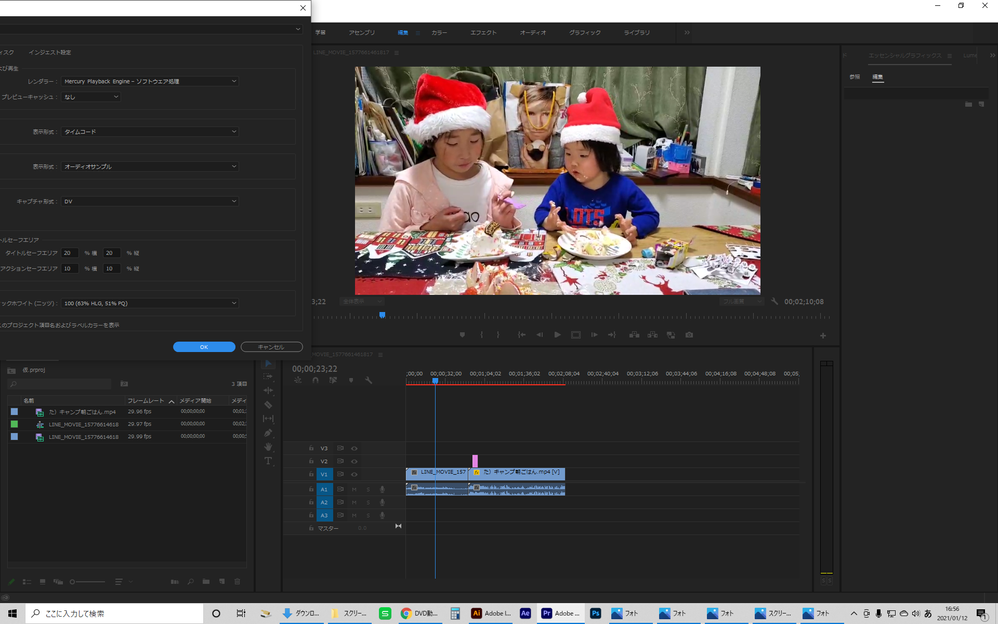Toggle lock on V1 track
Viewport: 998px width, 624px height.
pos(311,474)
